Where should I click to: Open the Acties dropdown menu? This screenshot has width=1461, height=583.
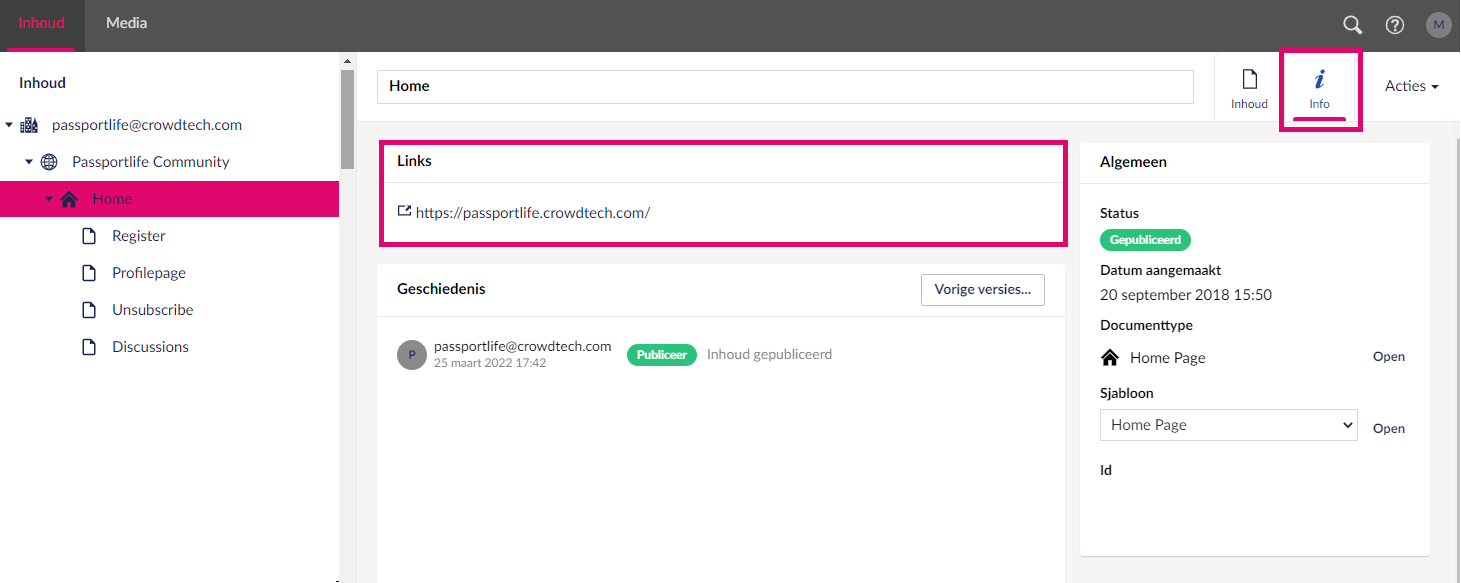(x=1411, y=87)
